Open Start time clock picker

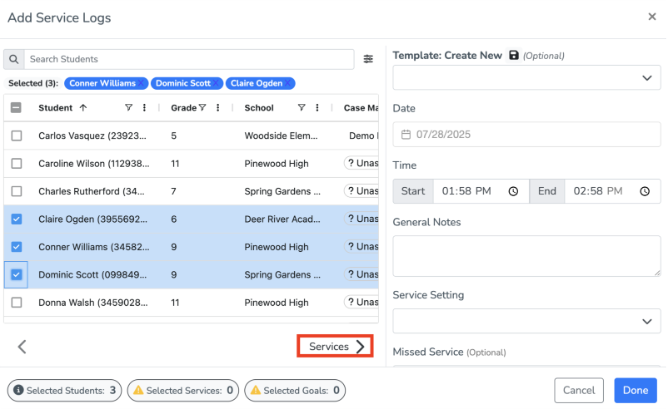(x=513, y=192)
